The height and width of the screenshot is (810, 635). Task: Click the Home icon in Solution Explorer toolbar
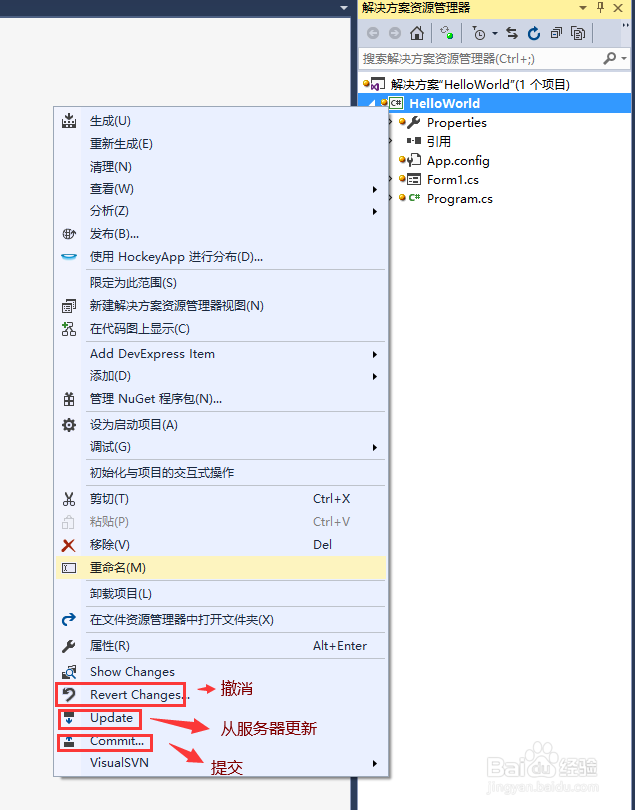click(x=416, y=34)
